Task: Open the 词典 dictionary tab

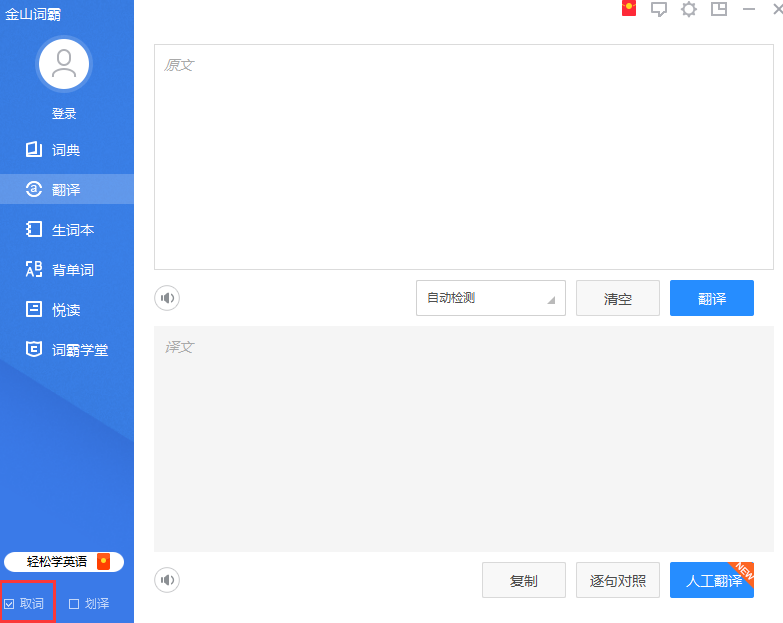Action: pos(66,150)
